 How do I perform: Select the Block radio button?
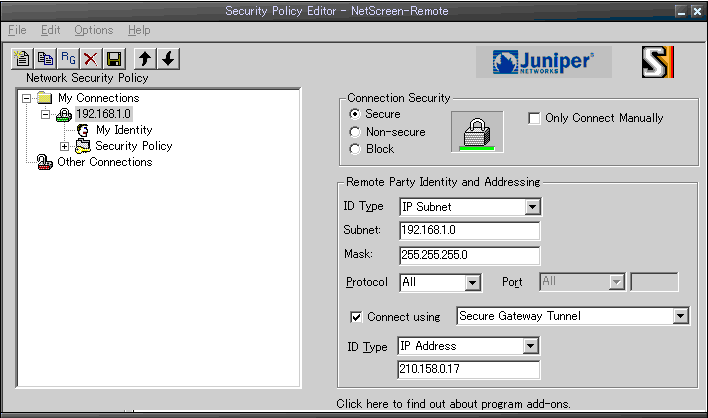(x=355, y=149)
